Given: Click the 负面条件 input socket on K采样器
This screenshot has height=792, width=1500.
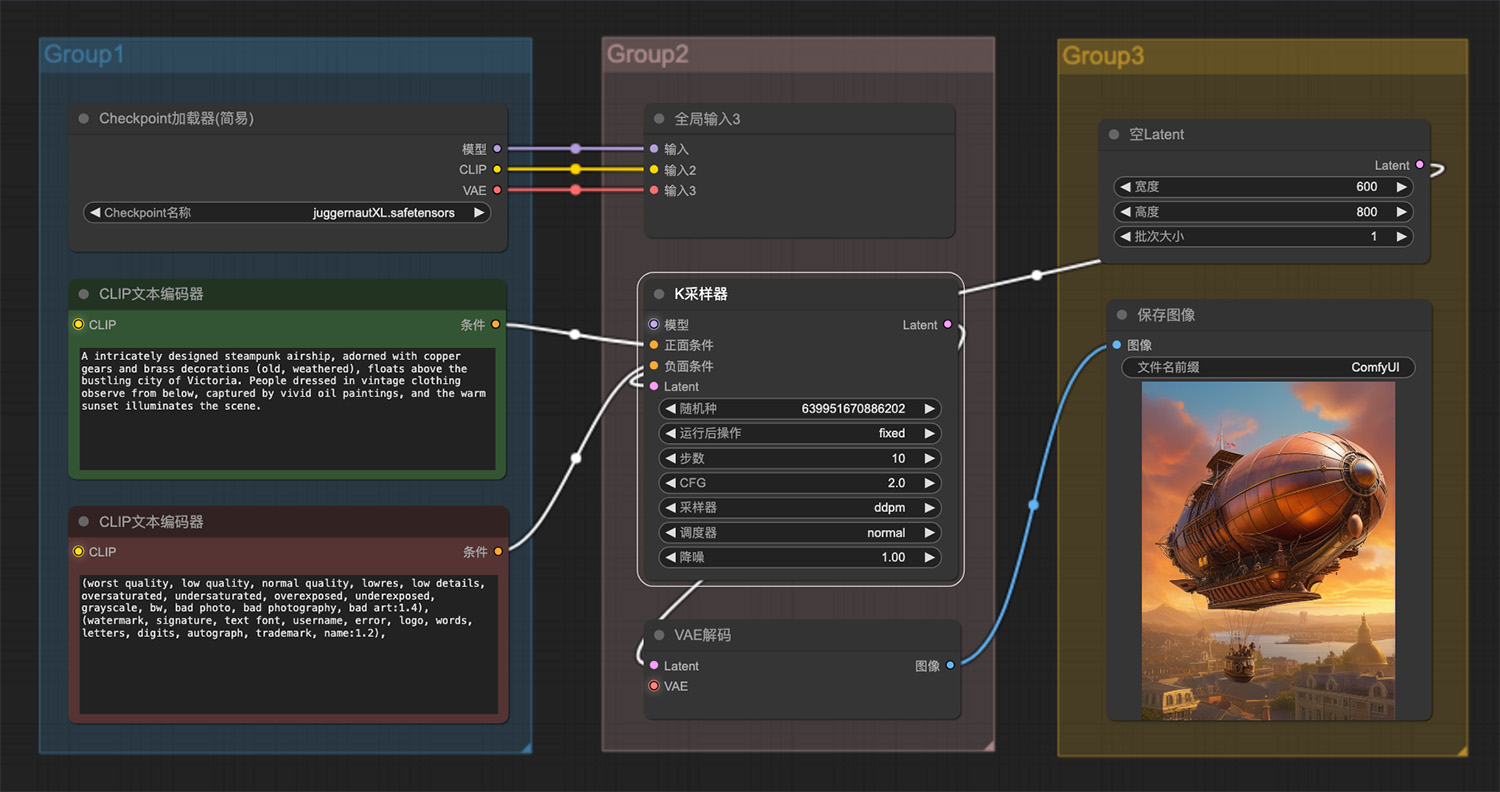Looking at the screenshot, I should 654,366.
